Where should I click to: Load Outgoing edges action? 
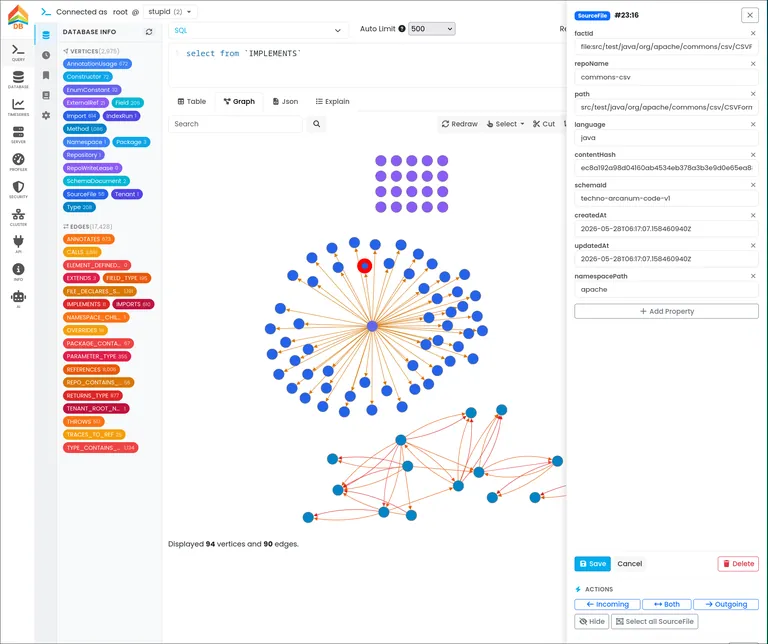pyautogui.click(x=726, y=604)
